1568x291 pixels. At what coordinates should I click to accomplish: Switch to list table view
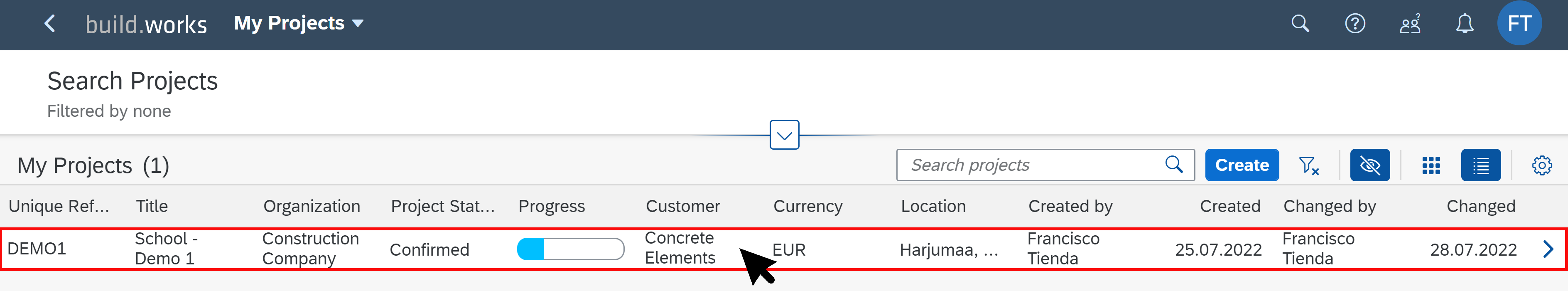pos(1481,165)
